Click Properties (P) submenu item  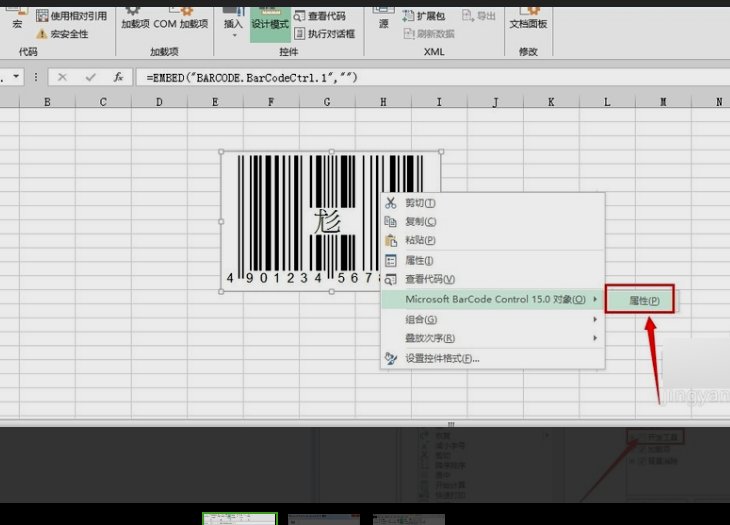click(640, 300)
